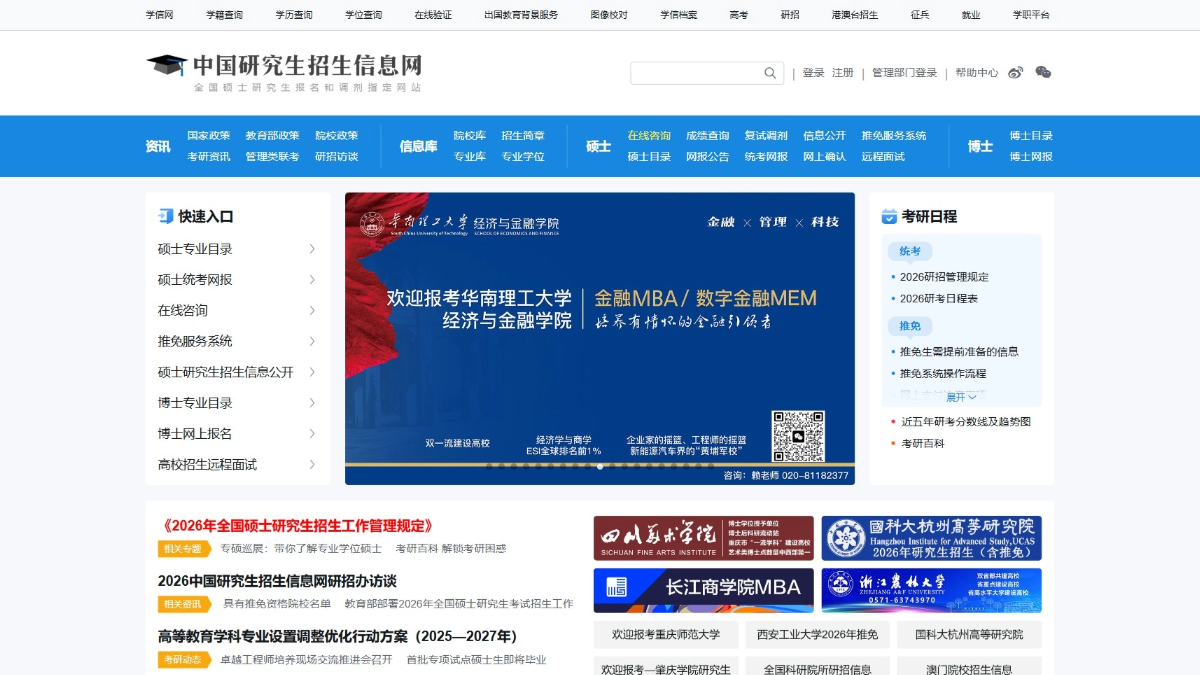Expand the 展开 section in 考研日程
Screen dimensions: 1200x675
click(961, 397)
